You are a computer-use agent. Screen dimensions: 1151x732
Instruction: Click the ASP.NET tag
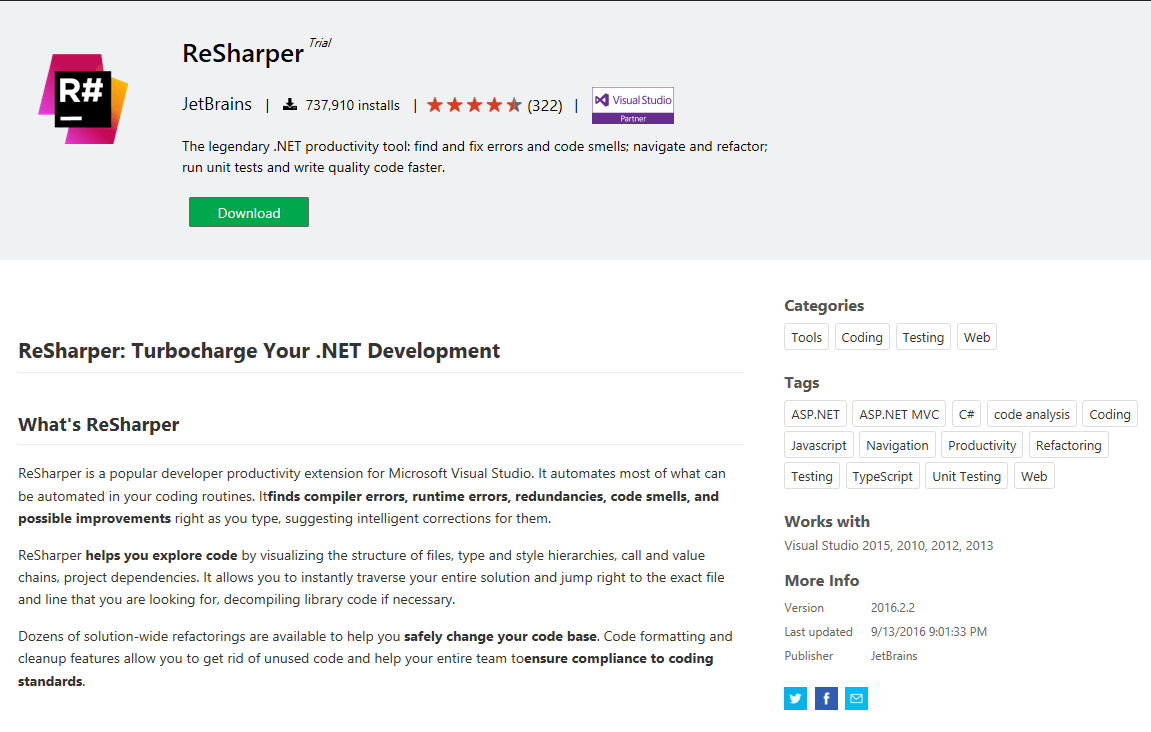click(x=815, y=414)
